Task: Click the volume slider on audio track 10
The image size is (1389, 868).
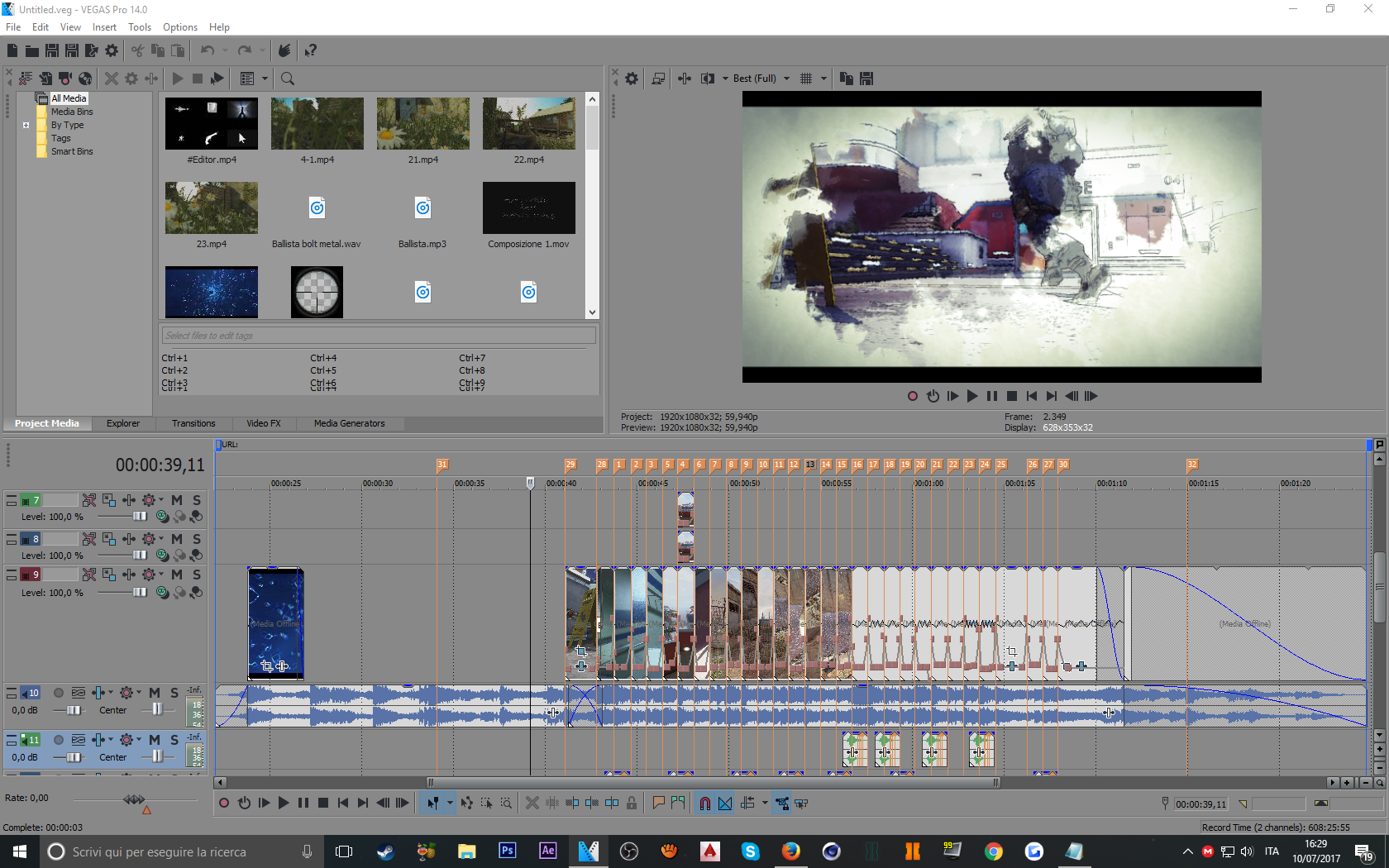Action: click(x=69, y=710)
